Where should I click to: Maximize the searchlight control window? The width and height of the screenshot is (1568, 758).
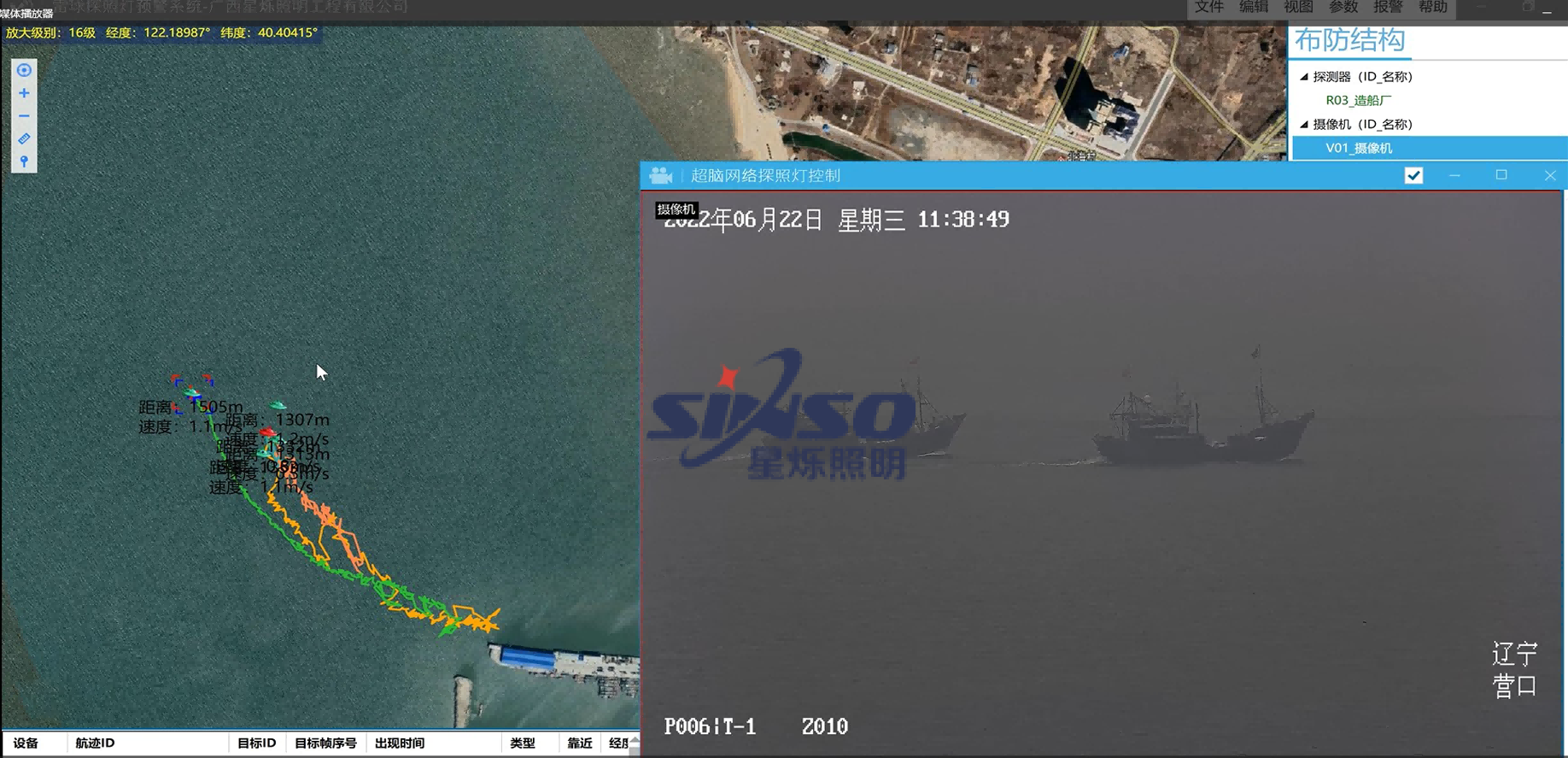[1501, 175]
